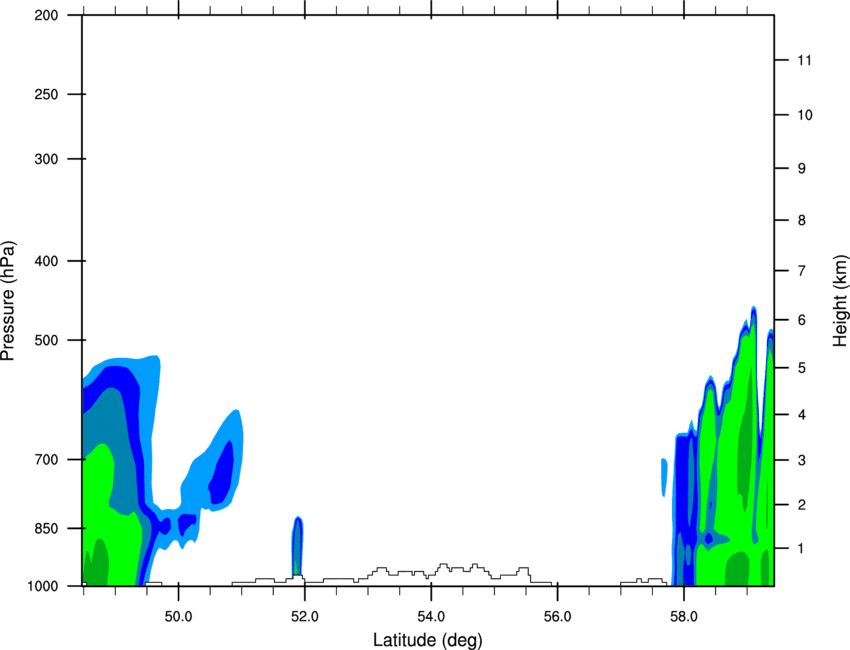Click the dark blue blob inside the plume near 50.7 latitude
The height and width of the screenshot is (650, 850).
click(x=221, y=472)
